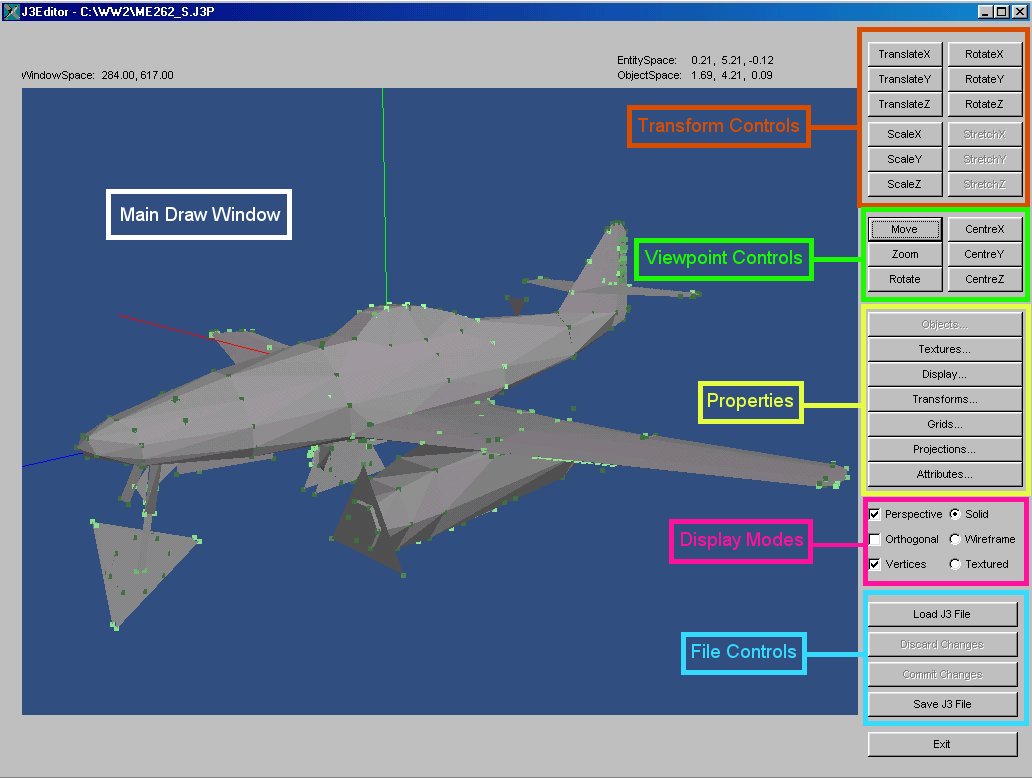
Task: Activate the ScaleY button
Action: coord(904,159)
